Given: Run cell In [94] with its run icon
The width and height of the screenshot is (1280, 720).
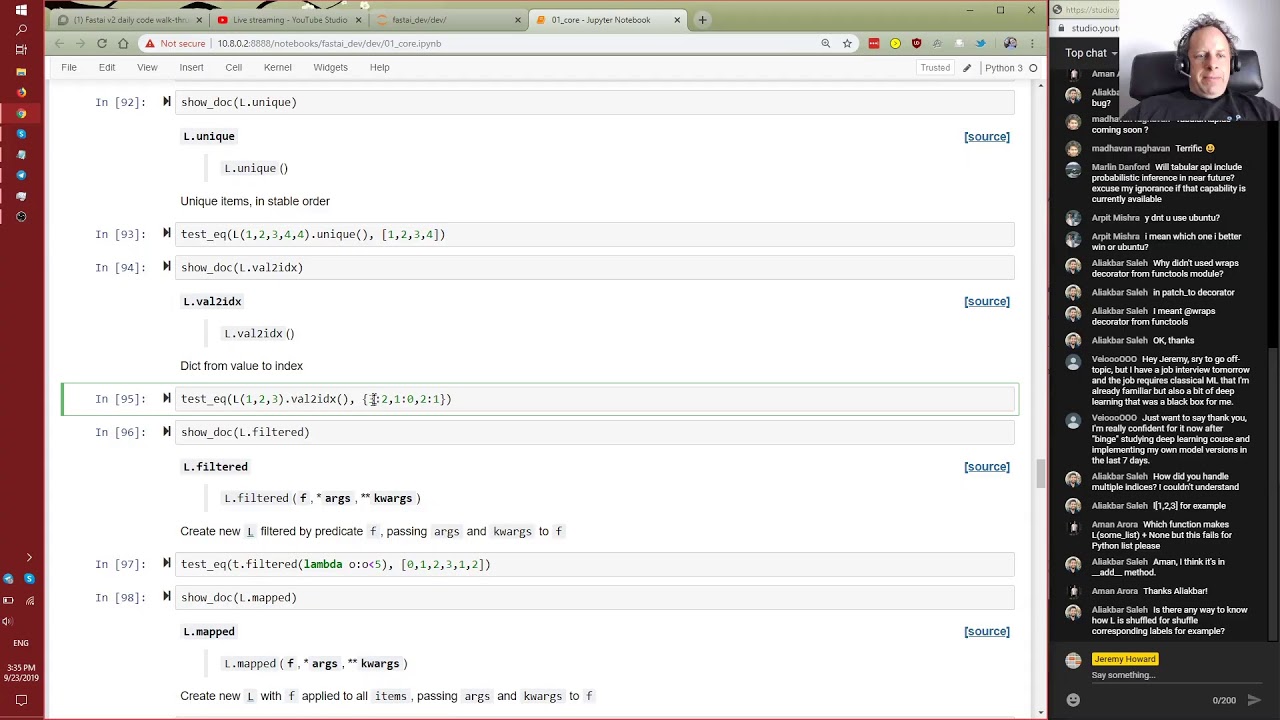Looking at the screenshot, I should click(167, 267).
